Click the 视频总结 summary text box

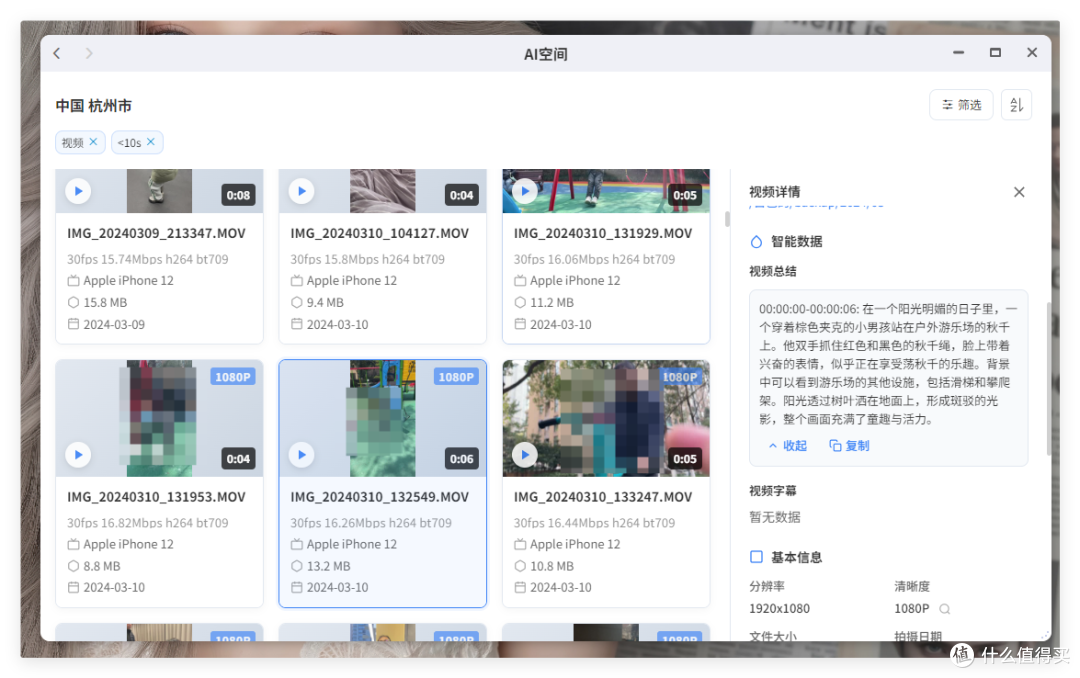(x=888, y=378)
